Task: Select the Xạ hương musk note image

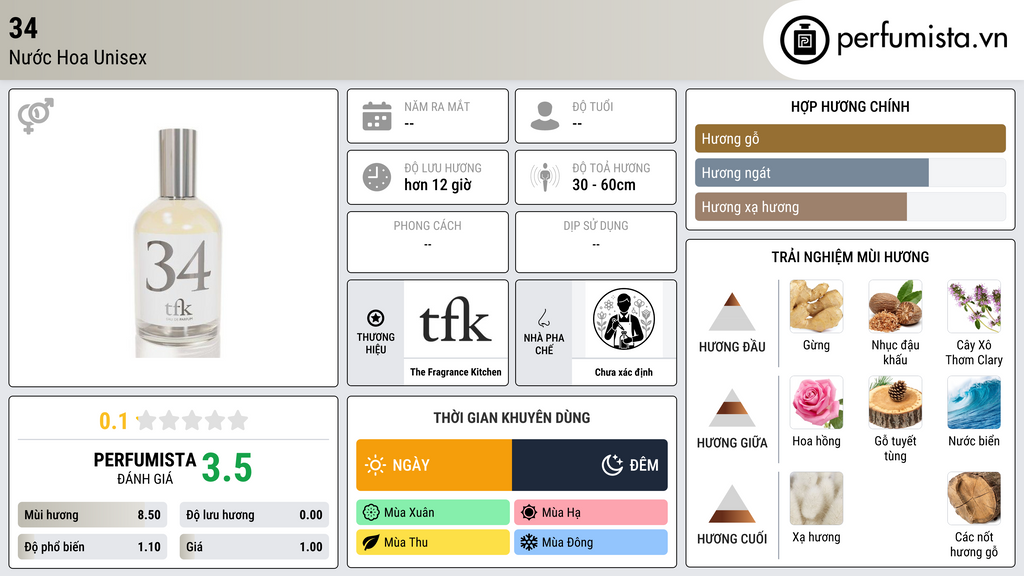Action: [816, 498]
